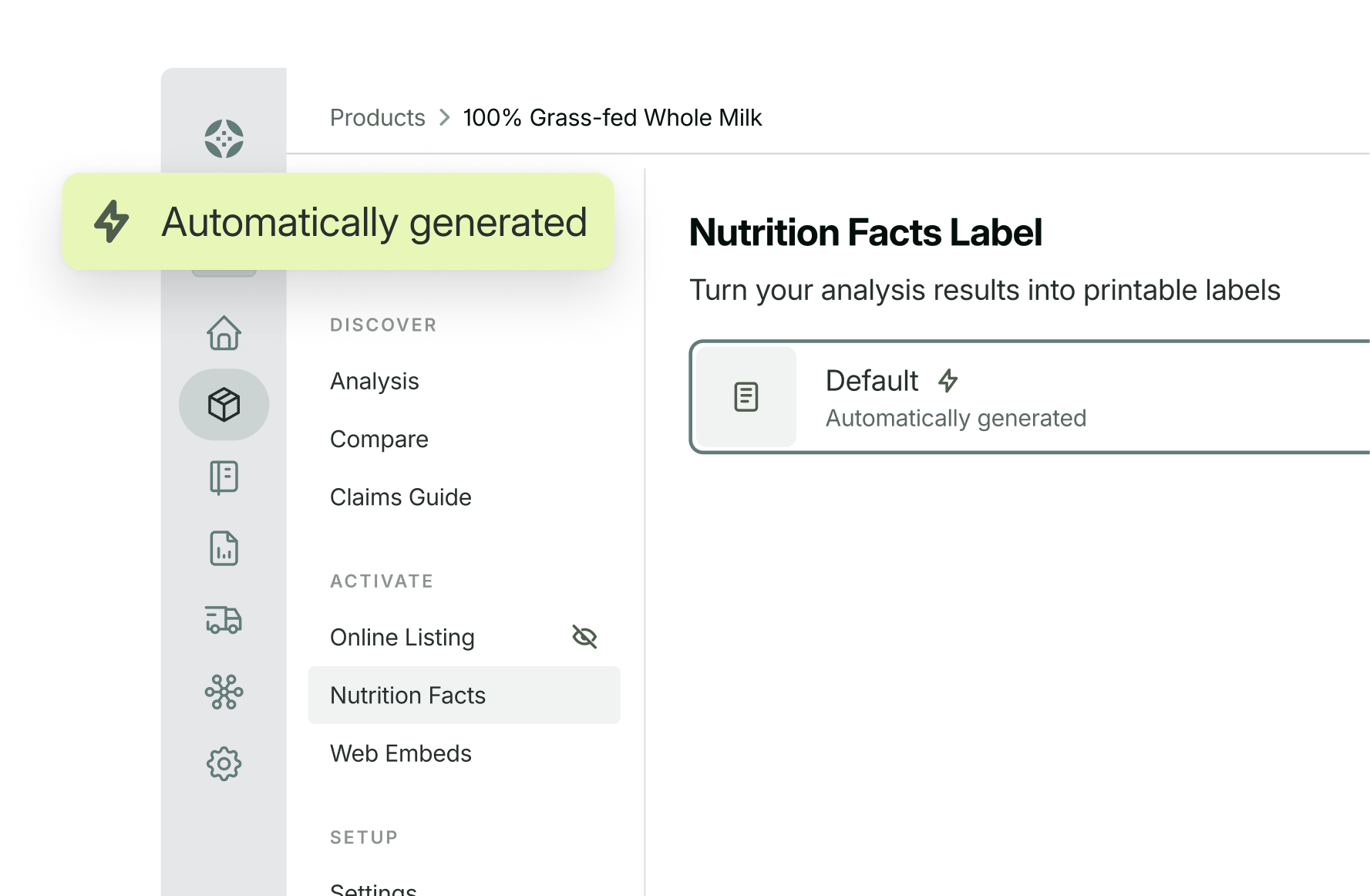This screenshot has height=896, width=1370.
Task: Open Claims Guide page
Action: point(400,497)
